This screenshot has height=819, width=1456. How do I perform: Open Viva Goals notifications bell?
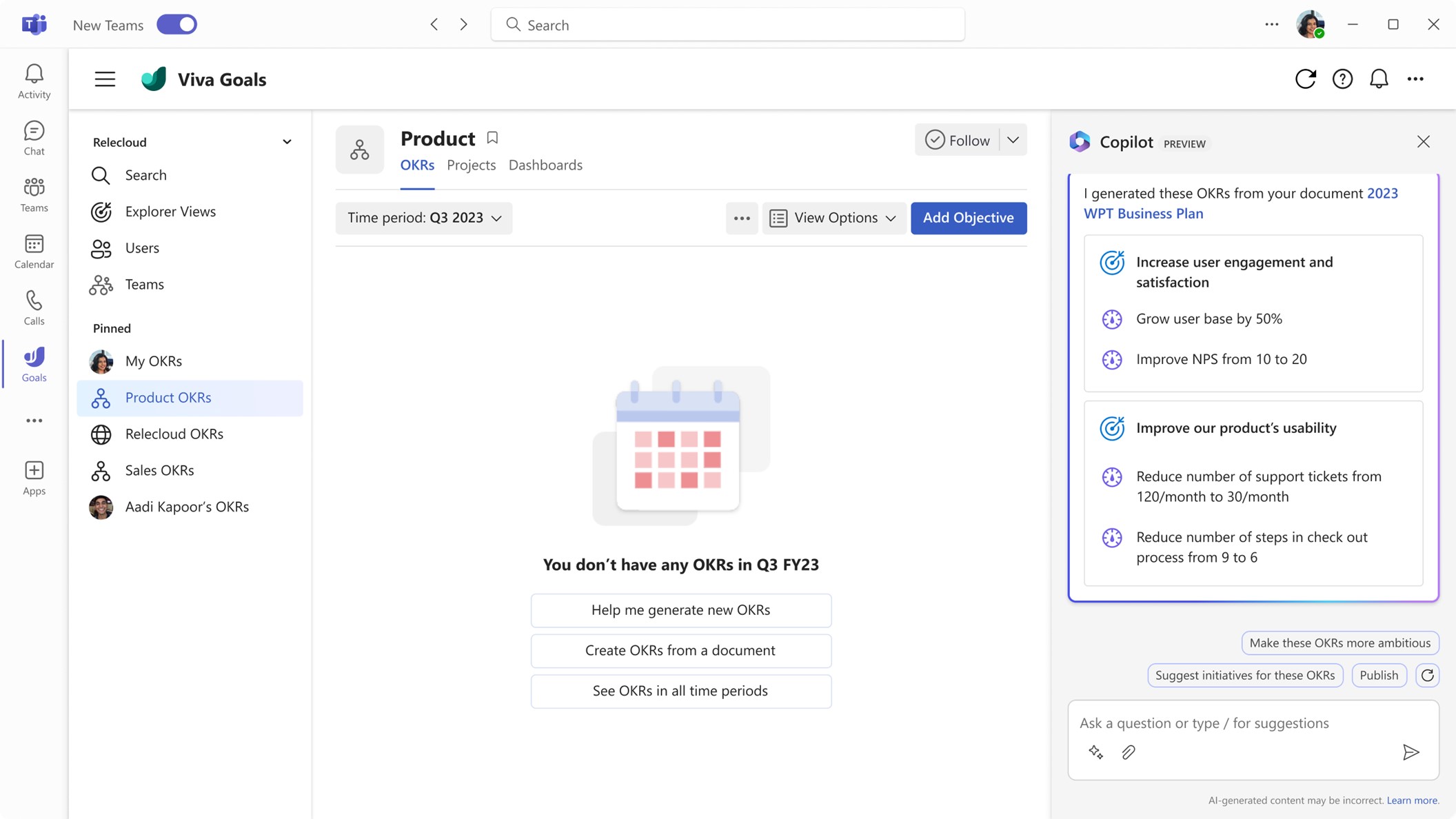coord(1379,79)
